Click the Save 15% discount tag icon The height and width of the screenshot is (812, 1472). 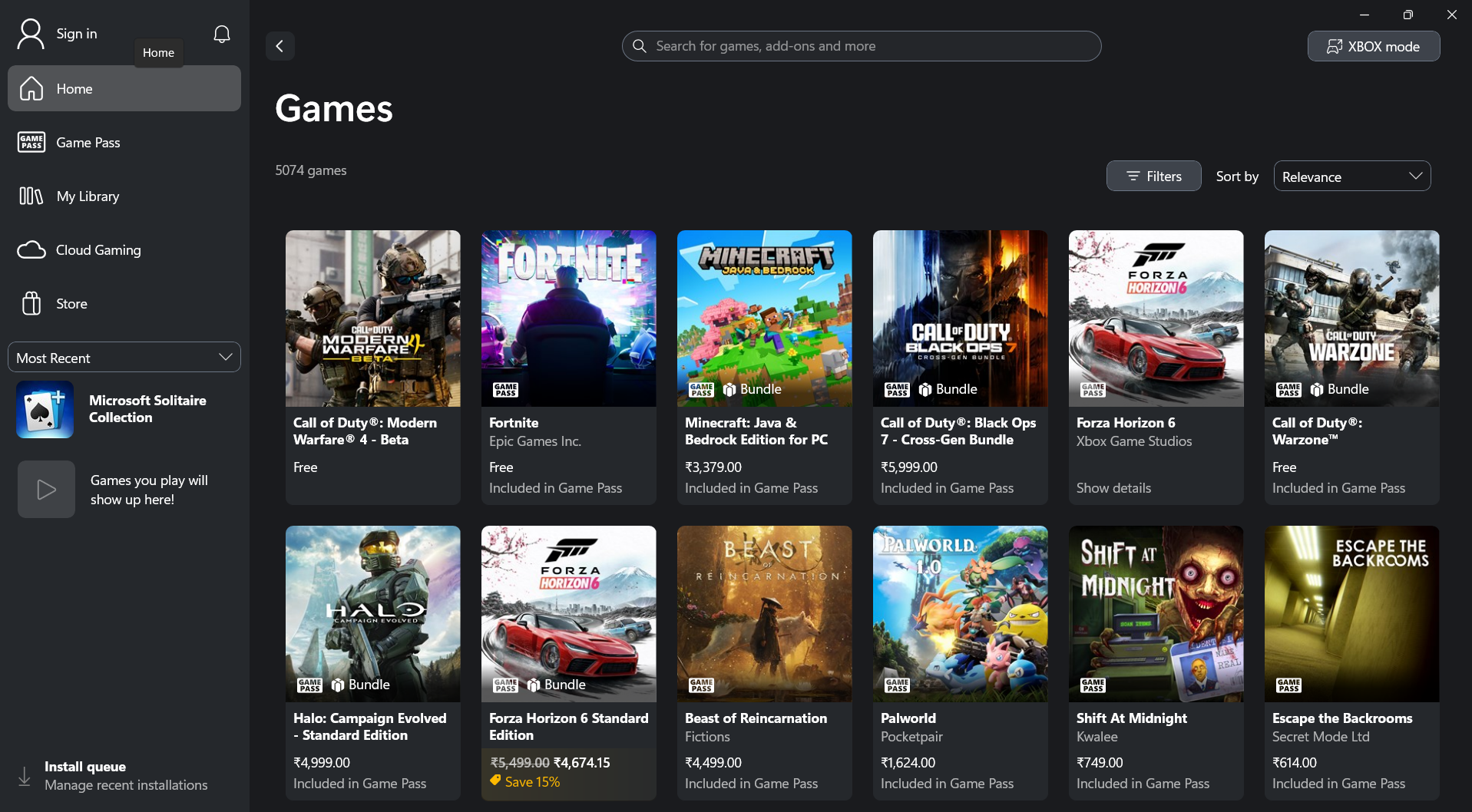(x=496, y=781)
